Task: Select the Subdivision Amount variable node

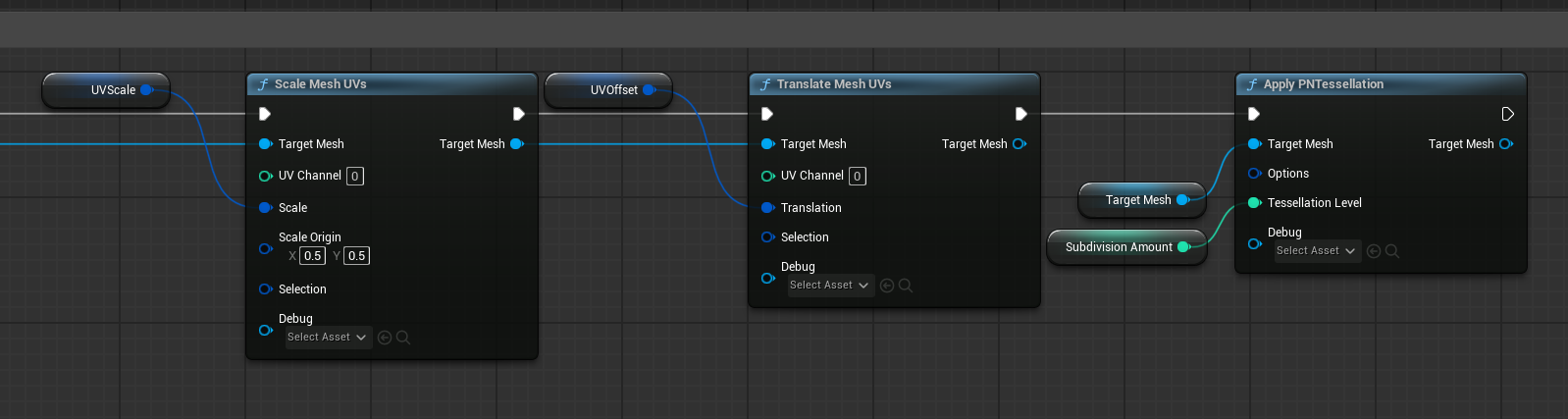Action: point(1118,247)
